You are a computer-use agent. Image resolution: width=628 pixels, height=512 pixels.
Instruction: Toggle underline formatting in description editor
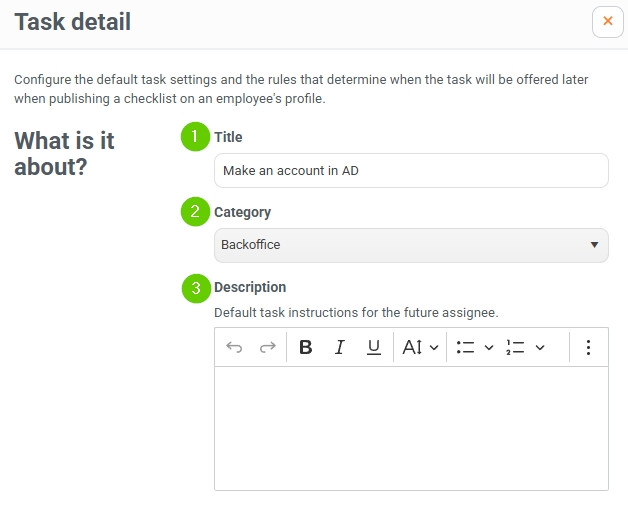pyautogui.click(x=374, y=347)
